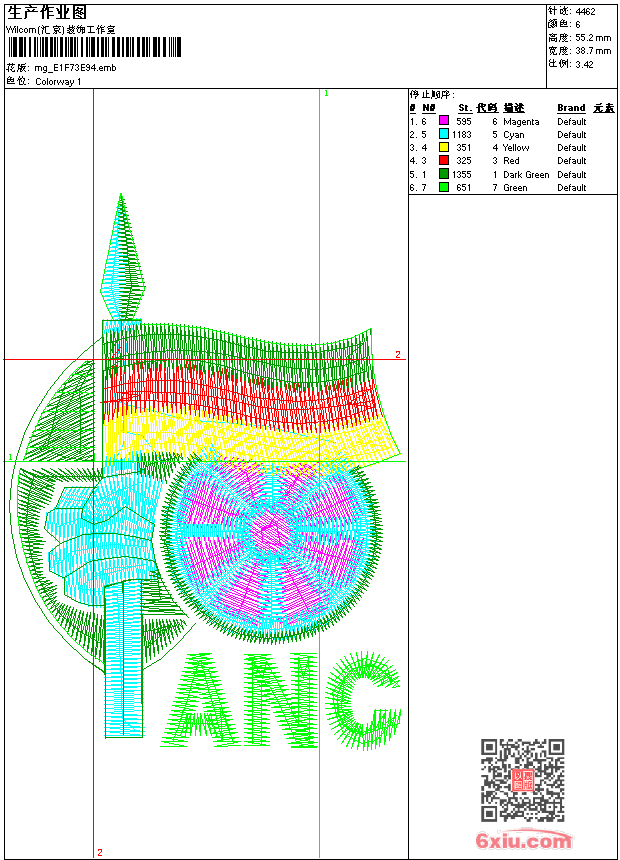
Task: Click the QR code image
Action: point(523,780)
